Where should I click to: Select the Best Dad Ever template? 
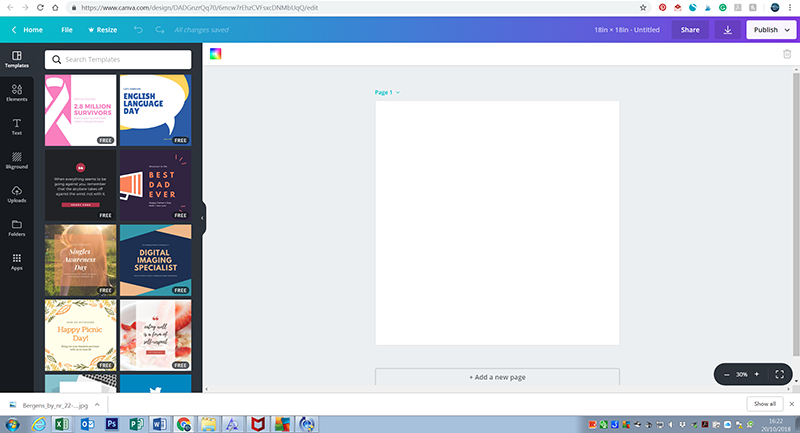click(155, 185)
